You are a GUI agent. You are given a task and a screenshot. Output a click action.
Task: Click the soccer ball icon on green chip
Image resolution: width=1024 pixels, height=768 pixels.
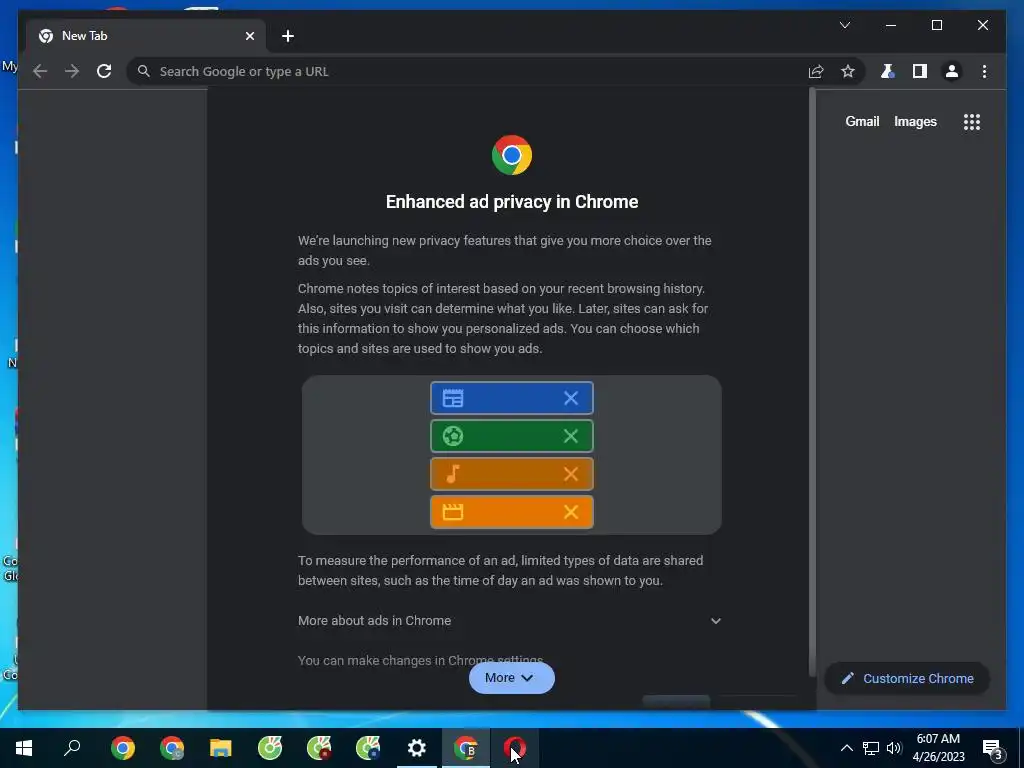click(453, 436)
